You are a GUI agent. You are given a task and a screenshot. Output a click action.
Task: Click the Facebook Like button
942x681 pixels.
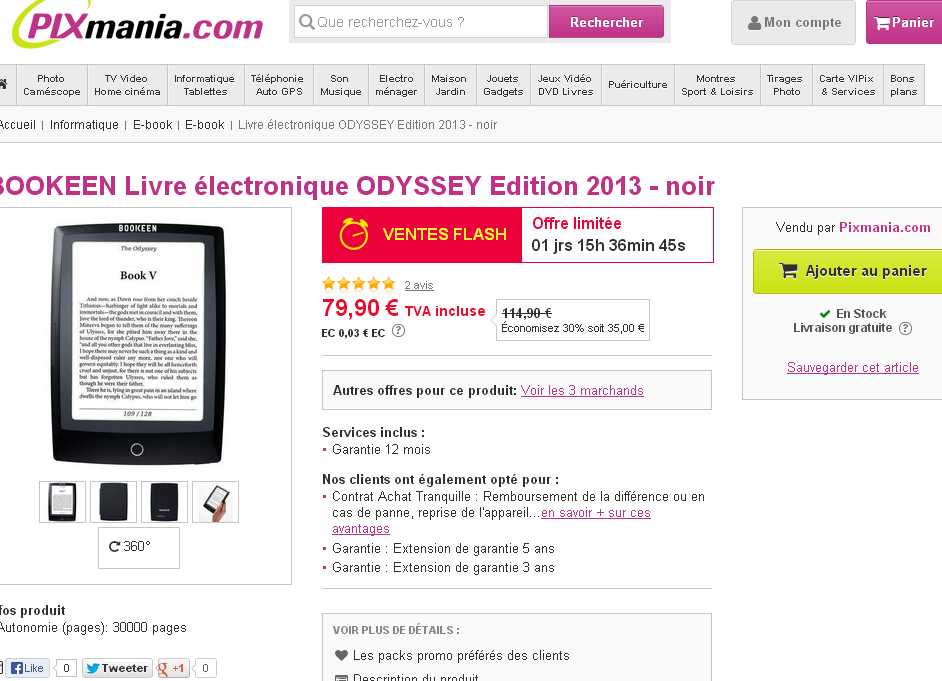tap(28, 668)
